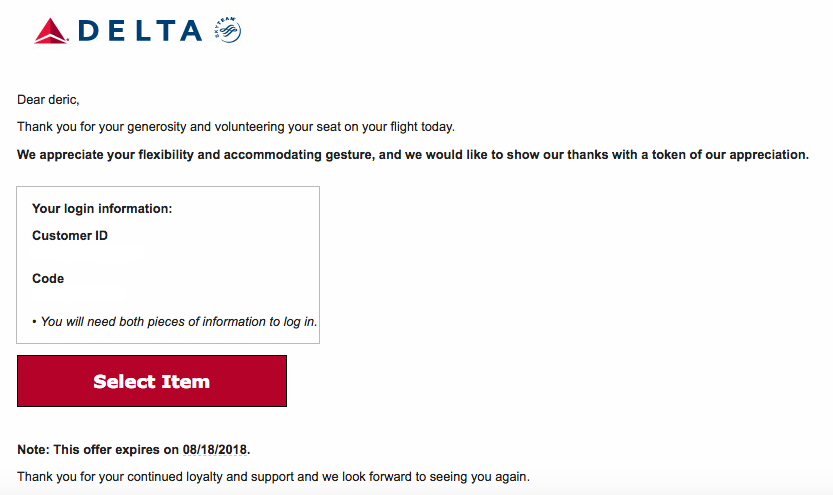Click the red Select Item button
Screen dimensions: 833x495
click(152, 381)
